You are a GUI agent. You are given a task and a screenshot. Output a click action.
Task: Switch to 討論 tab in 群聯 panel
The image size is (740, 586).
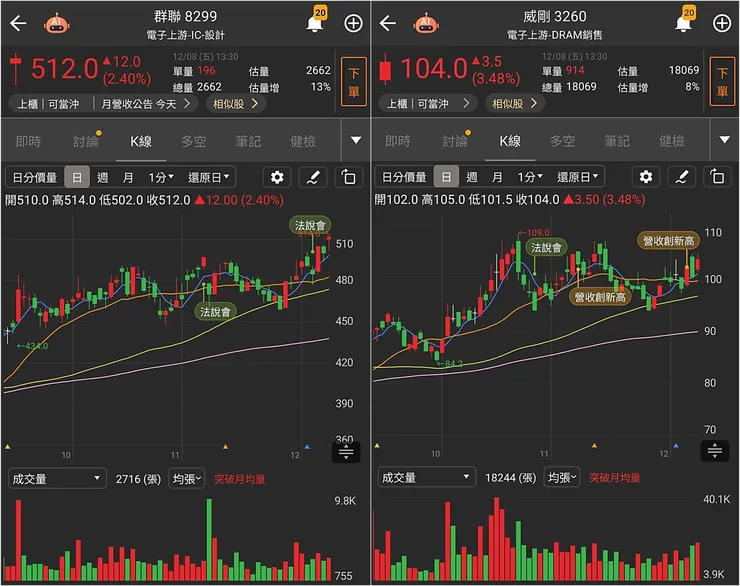[86, 141]
